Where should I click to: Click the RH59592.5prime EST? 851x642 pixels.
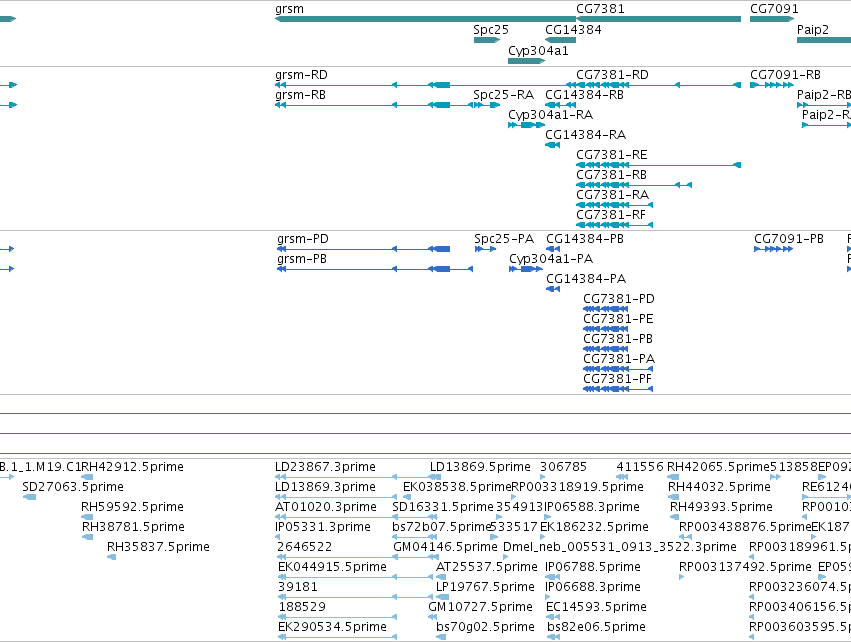point(87,517)
